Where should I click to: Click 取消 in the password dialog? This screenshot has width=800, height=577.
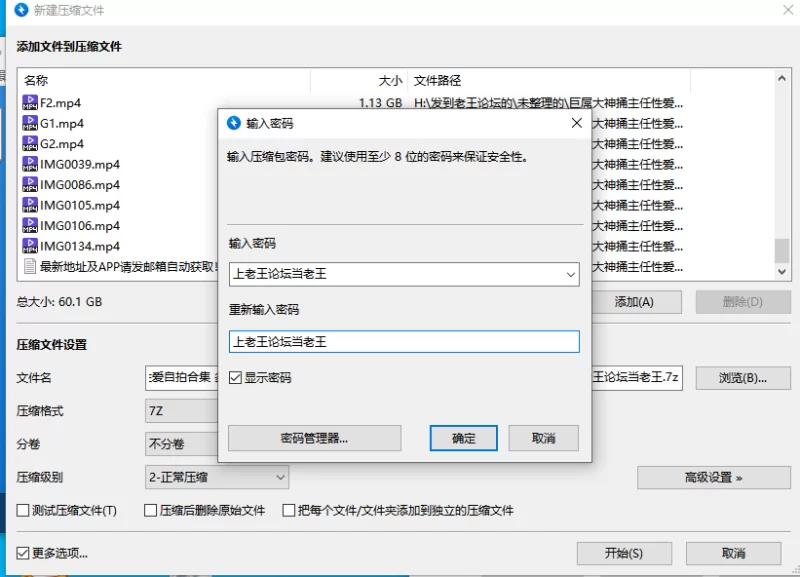coord(543,438)
